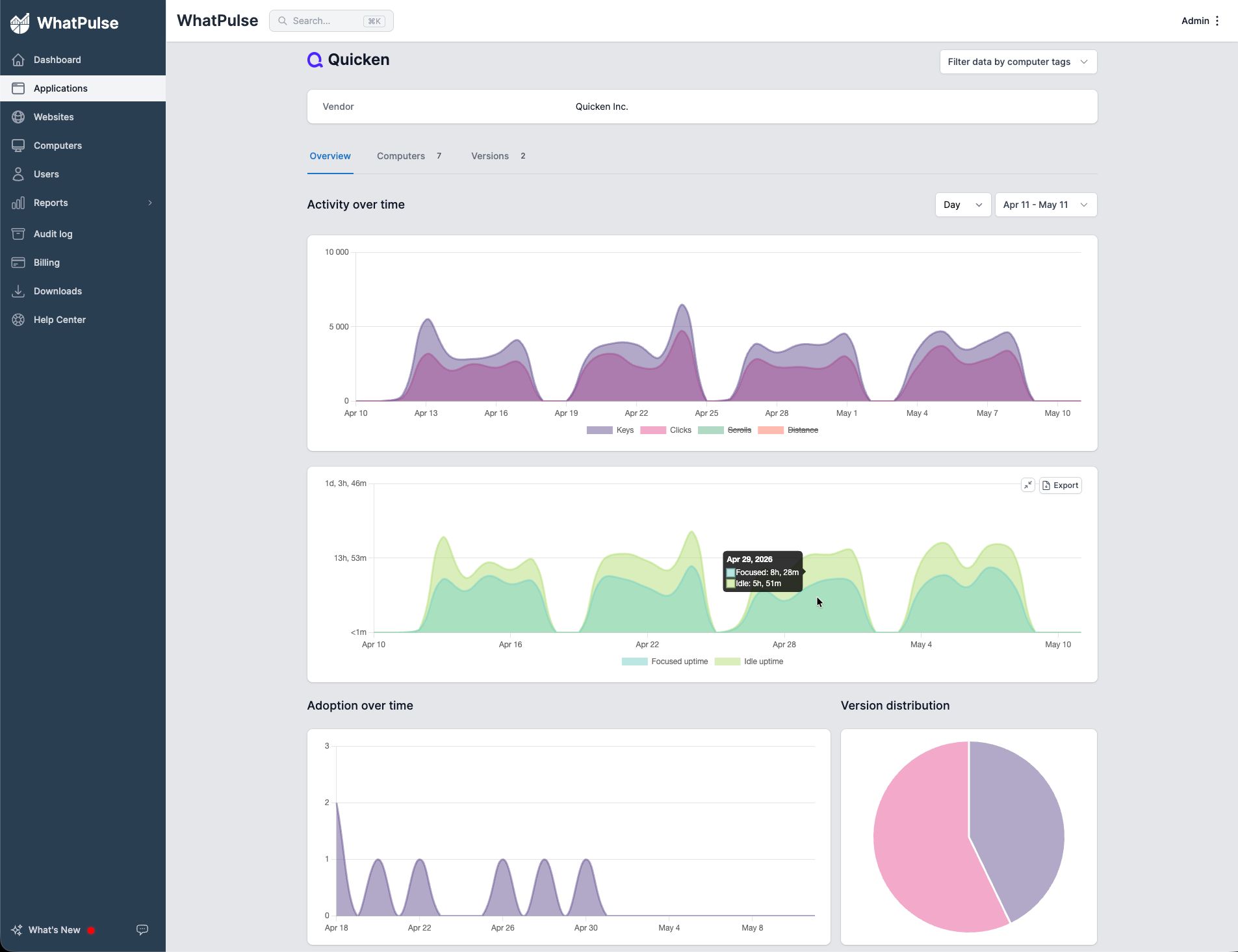Go to Dashboard in the sidebar
Viewport: 1238px width, 952px height.
pos(83,60)
